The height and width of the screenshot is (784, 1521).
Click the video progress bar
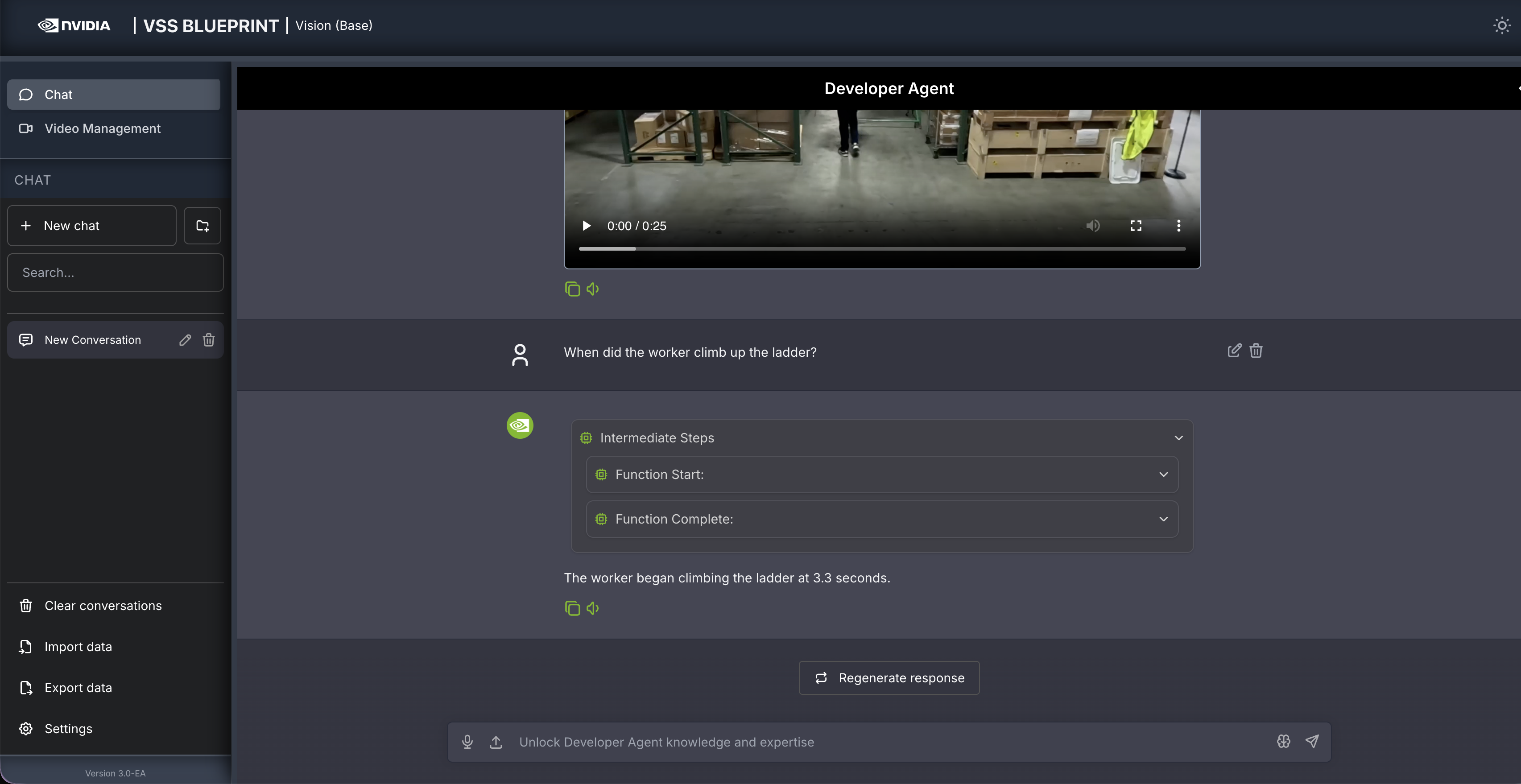click(x=881, y=249)
